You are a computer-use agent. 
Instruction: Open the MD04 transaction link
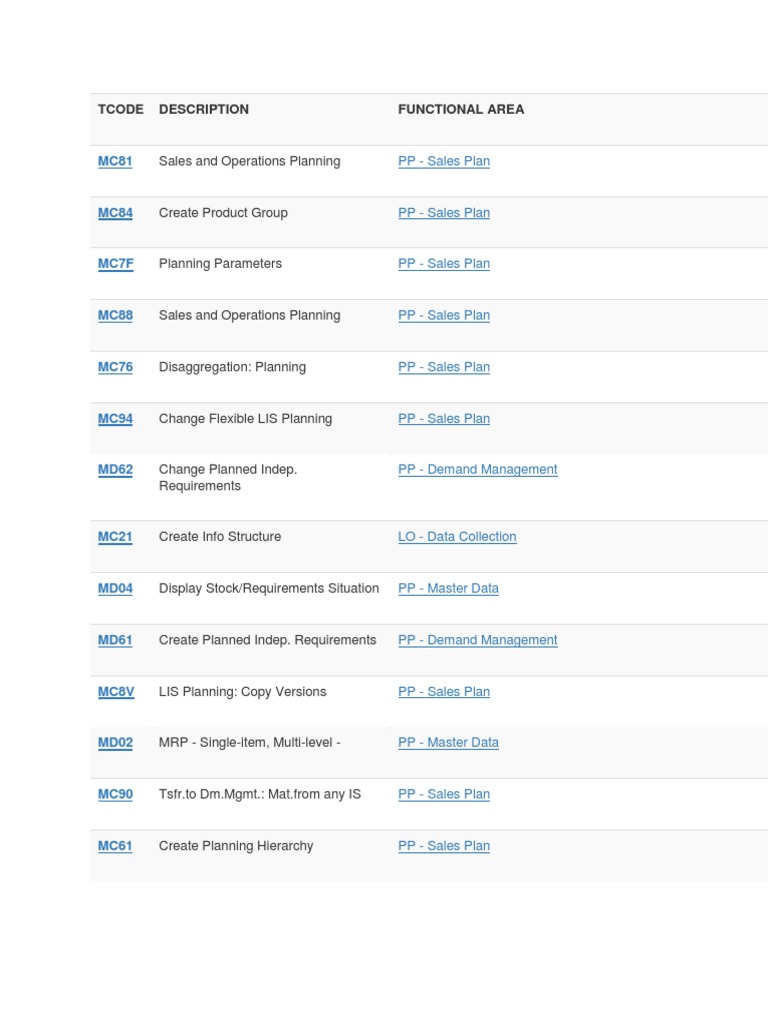[115, 589]
